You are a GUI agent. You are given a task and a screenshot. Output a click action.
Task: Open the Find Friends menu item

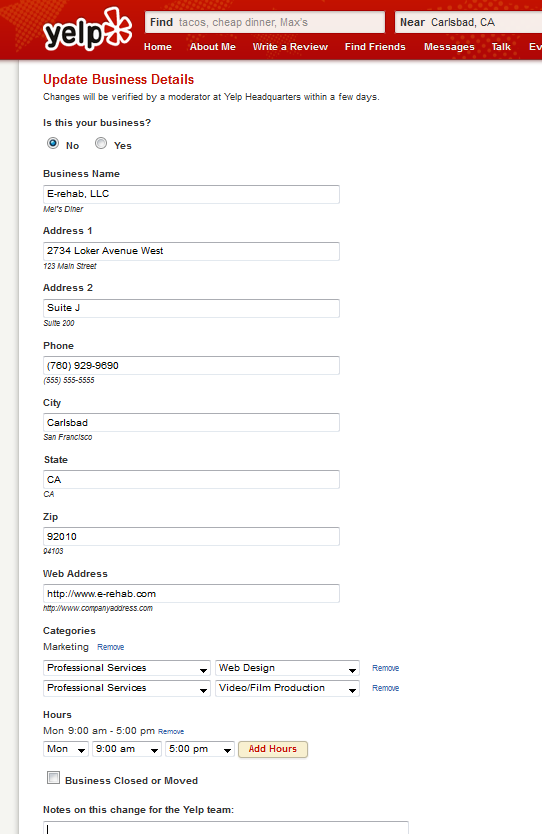[x=375, y=47]
